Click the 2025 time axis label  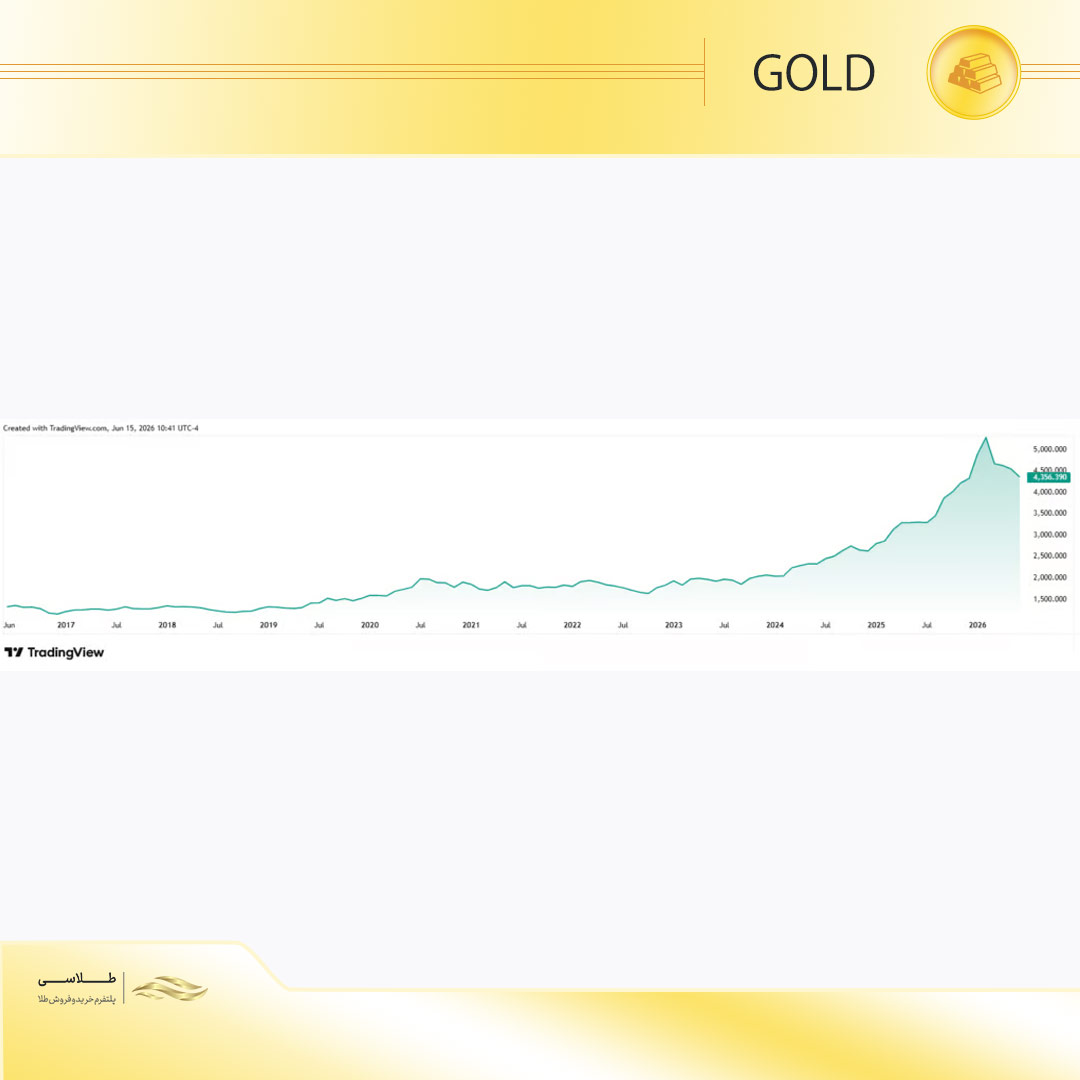876,625
